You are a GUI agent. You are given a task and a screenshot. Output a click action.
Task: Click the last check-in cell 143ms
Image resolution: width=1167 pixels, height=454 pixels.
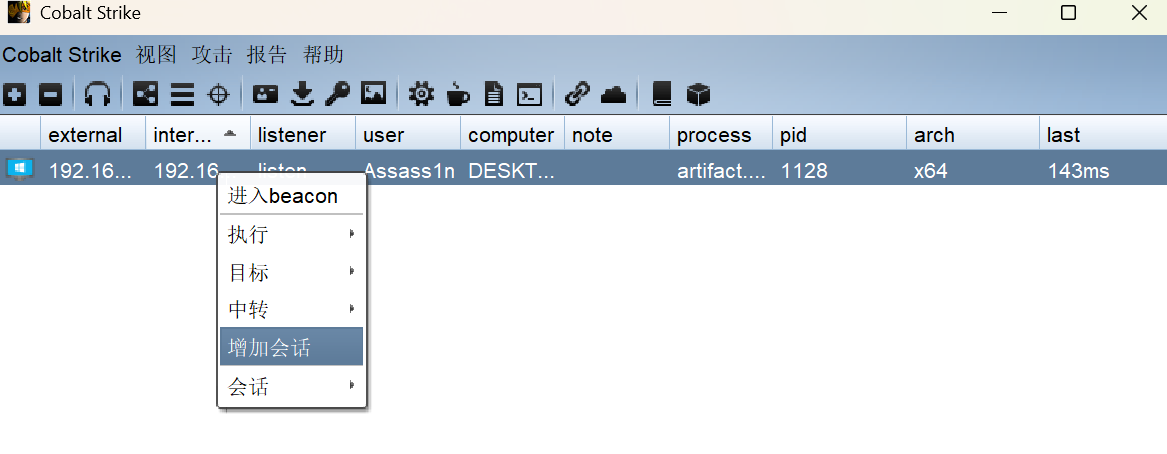(x=1078, y=170)
